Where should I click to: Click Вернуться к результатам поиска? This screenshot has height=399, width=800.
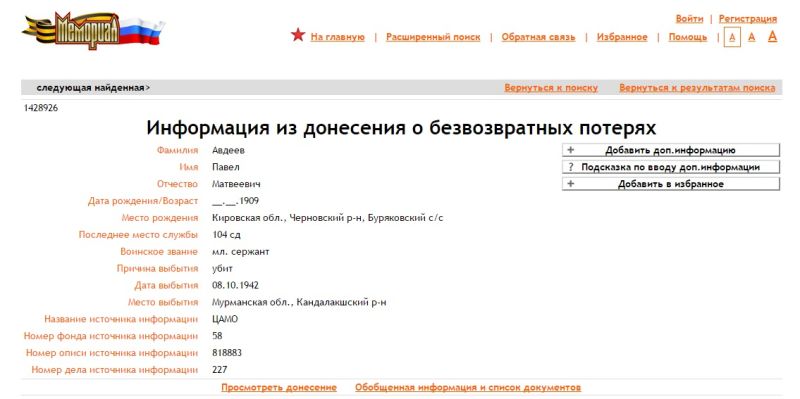coord(697,88)
